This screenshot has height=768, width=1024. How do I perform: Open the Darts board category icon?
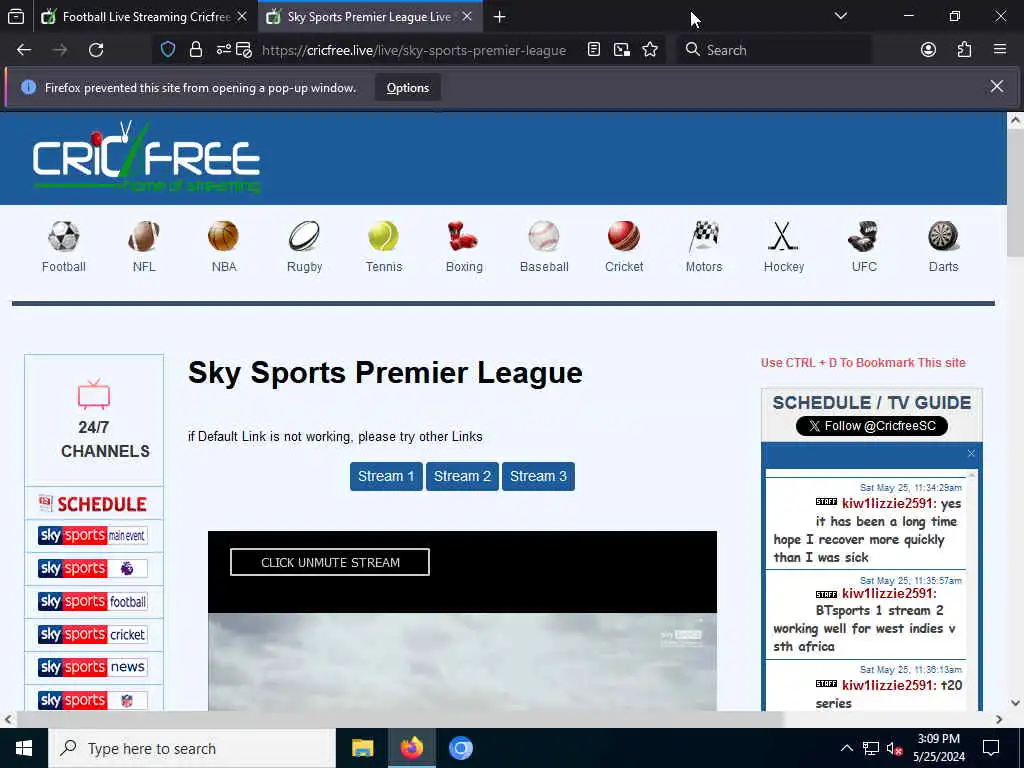[943, 236]
